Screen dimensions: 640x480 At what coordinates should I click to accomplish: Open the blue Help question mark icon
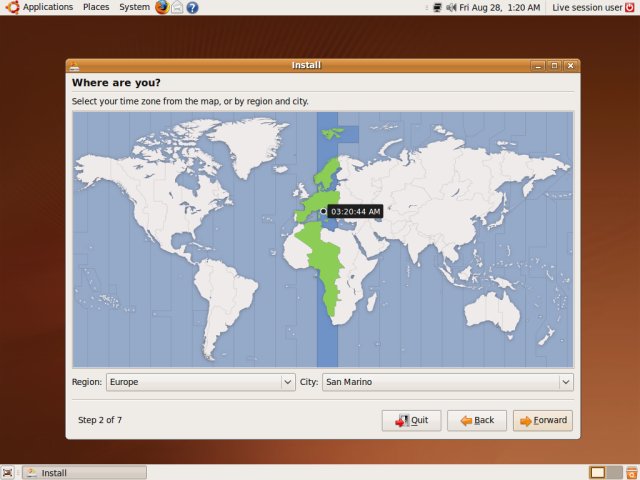point(192,7)
